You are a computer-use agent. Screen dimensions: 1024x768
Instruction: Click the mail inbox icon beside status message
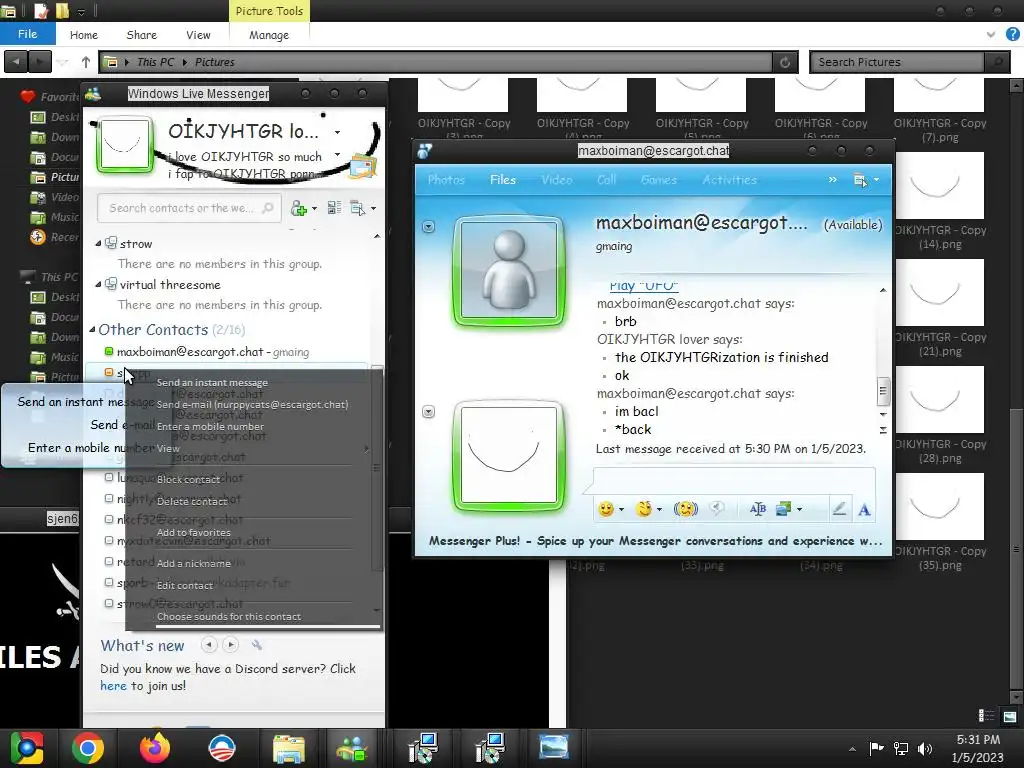(362, 167)
